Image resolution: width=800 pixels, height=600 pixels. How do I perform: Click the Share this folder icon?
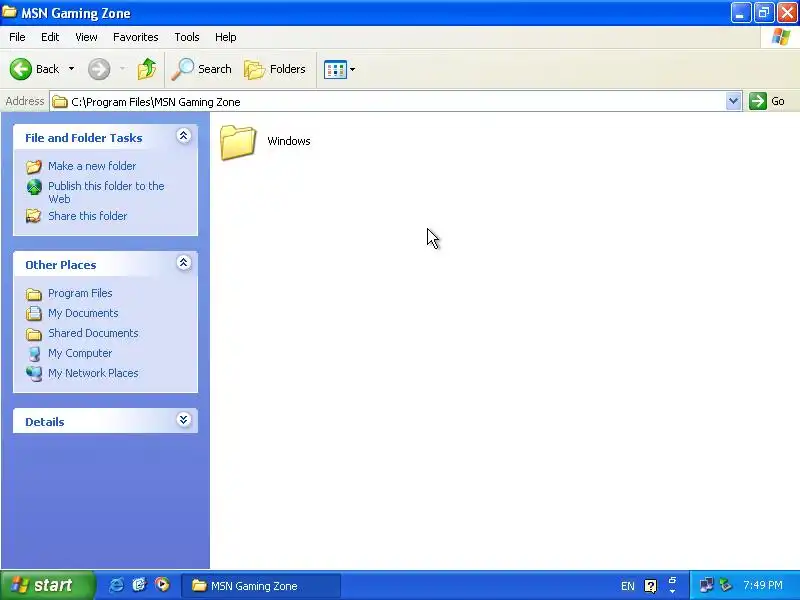coord(34,216)
